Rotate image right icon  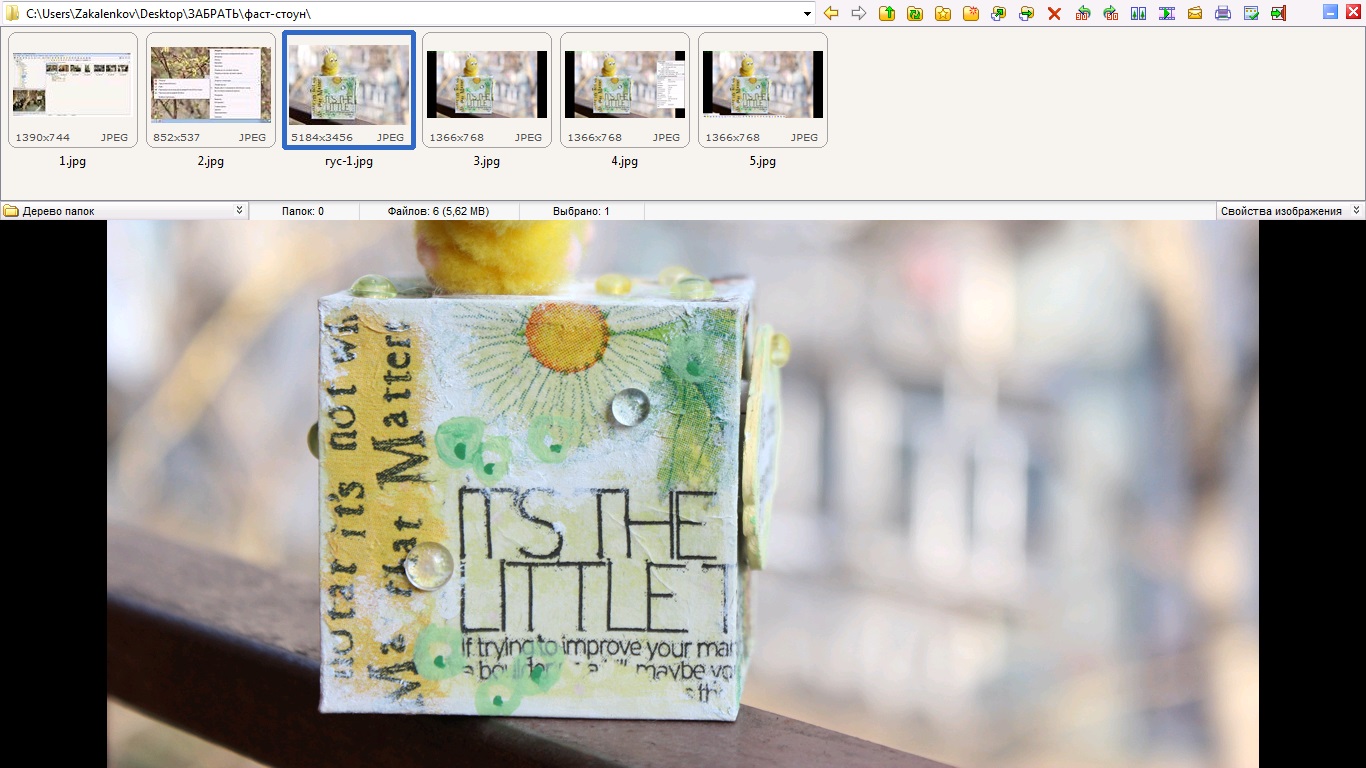pyautogui.click(x=1111, y=13)
